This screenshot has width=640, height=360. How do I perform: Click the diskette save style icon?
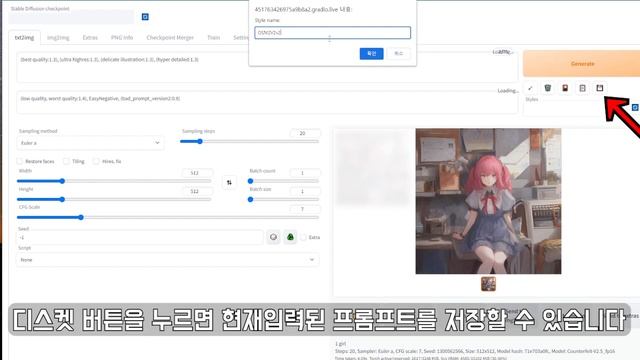point(600,88)
